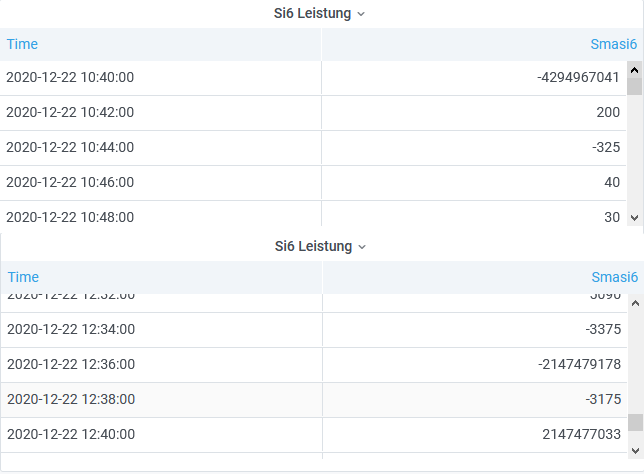Image resolution: width=644 pixels, height=474 pixels.
Task: Sort top table by Smasi6 column
Action: click(614, 44)
